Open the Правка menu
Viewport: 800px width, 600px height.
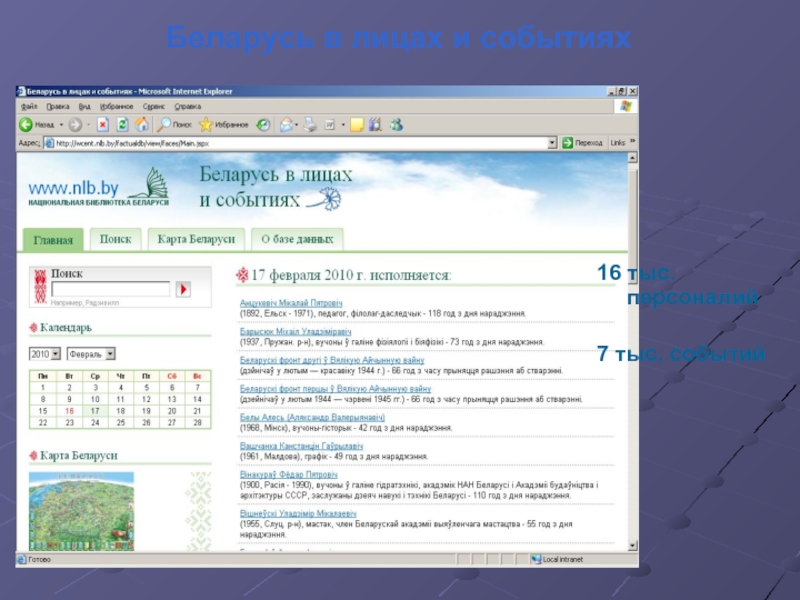pyautogui.click(x=58, y=107)
